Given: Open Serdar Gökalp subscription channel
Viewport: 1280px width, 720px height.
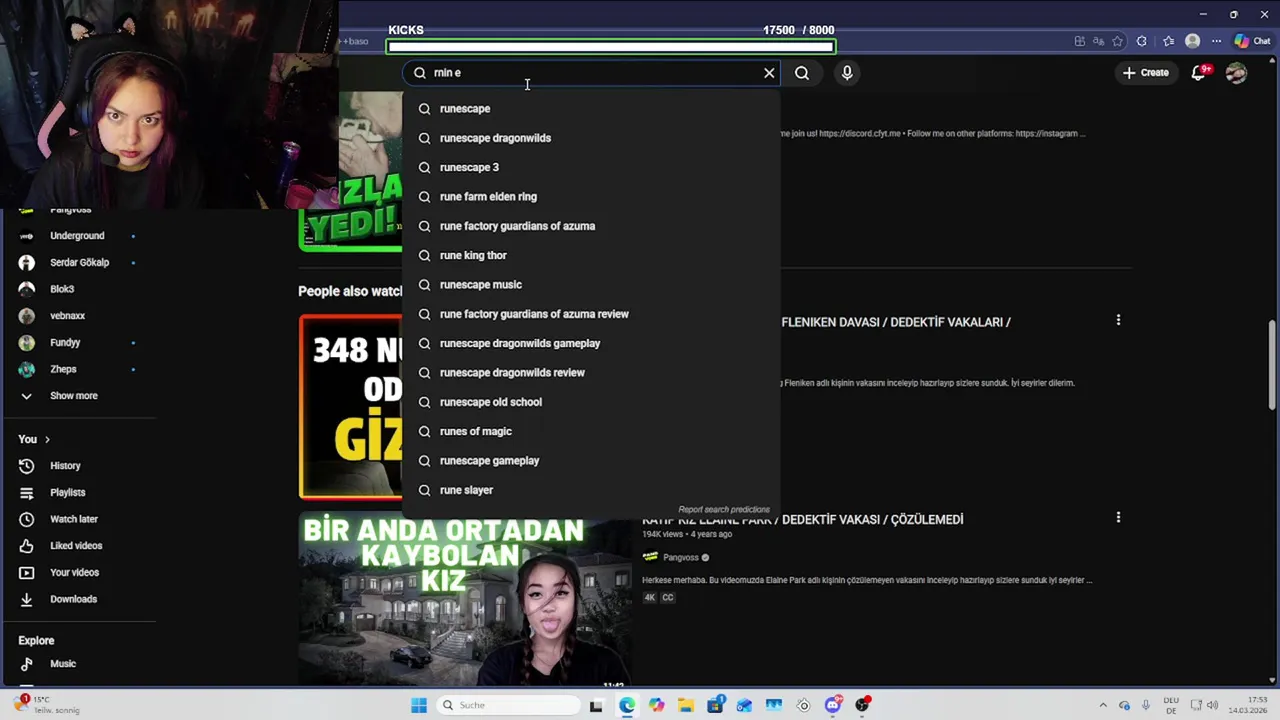Looking at the screenshot, I should click(77, 262).
